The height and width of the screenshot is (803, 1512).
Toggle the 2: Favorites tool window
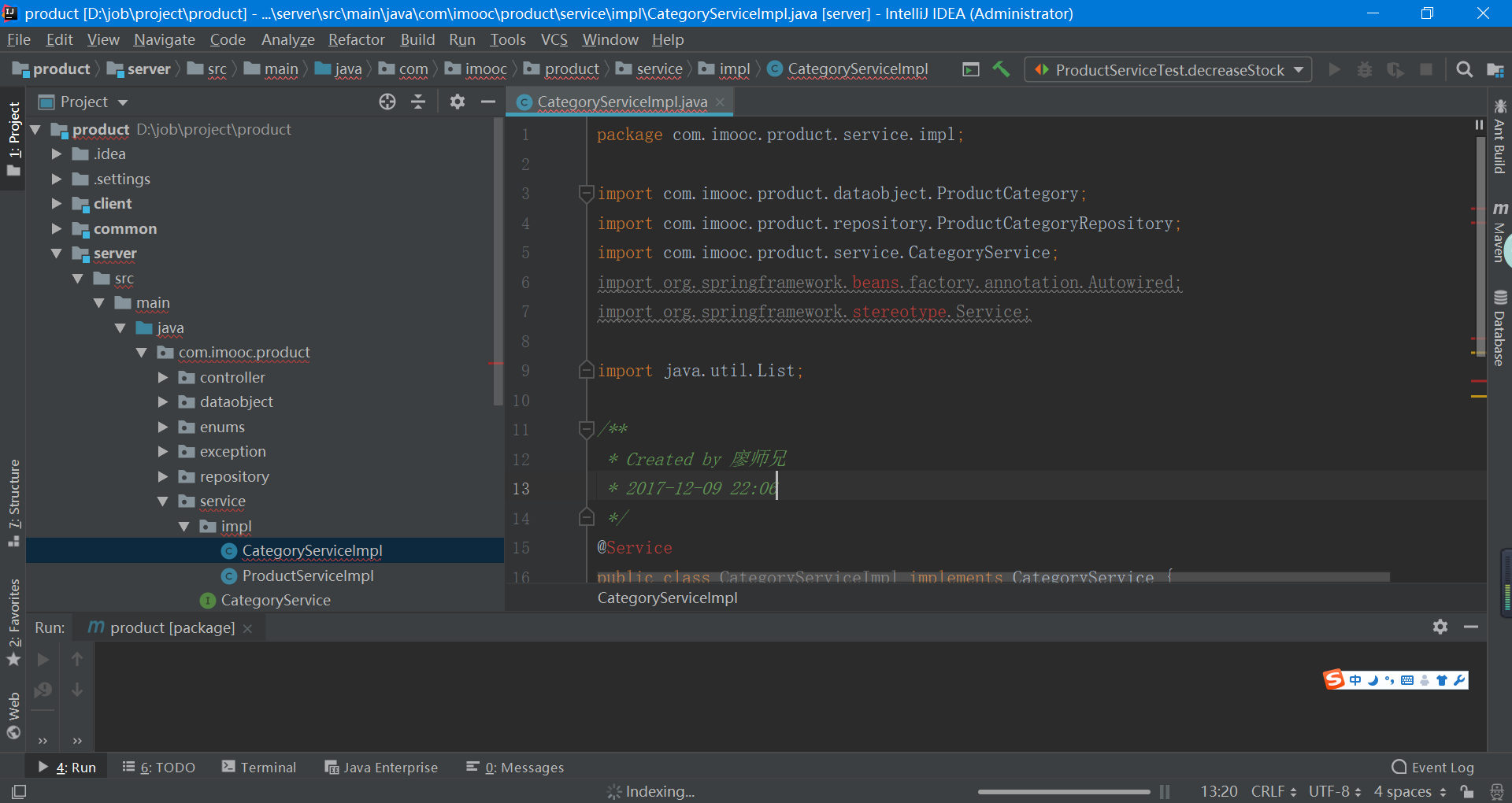[13, 622]
